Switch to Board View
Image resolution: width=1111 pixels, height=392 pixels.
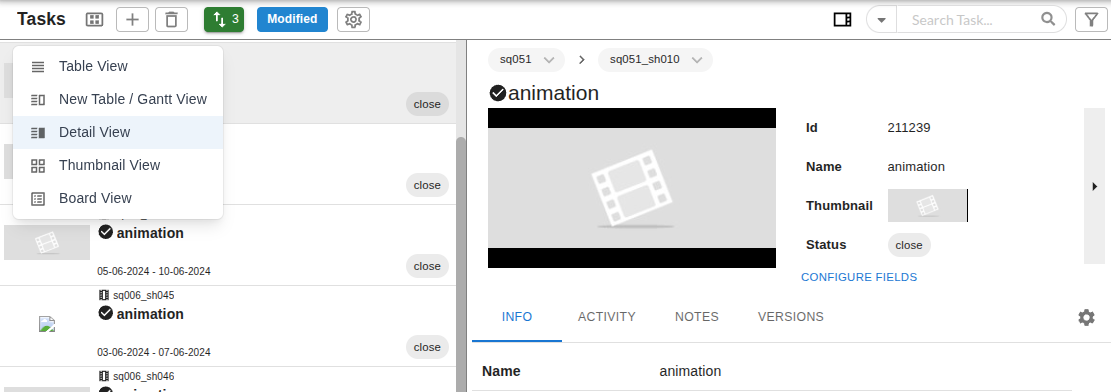click(118, 198)
